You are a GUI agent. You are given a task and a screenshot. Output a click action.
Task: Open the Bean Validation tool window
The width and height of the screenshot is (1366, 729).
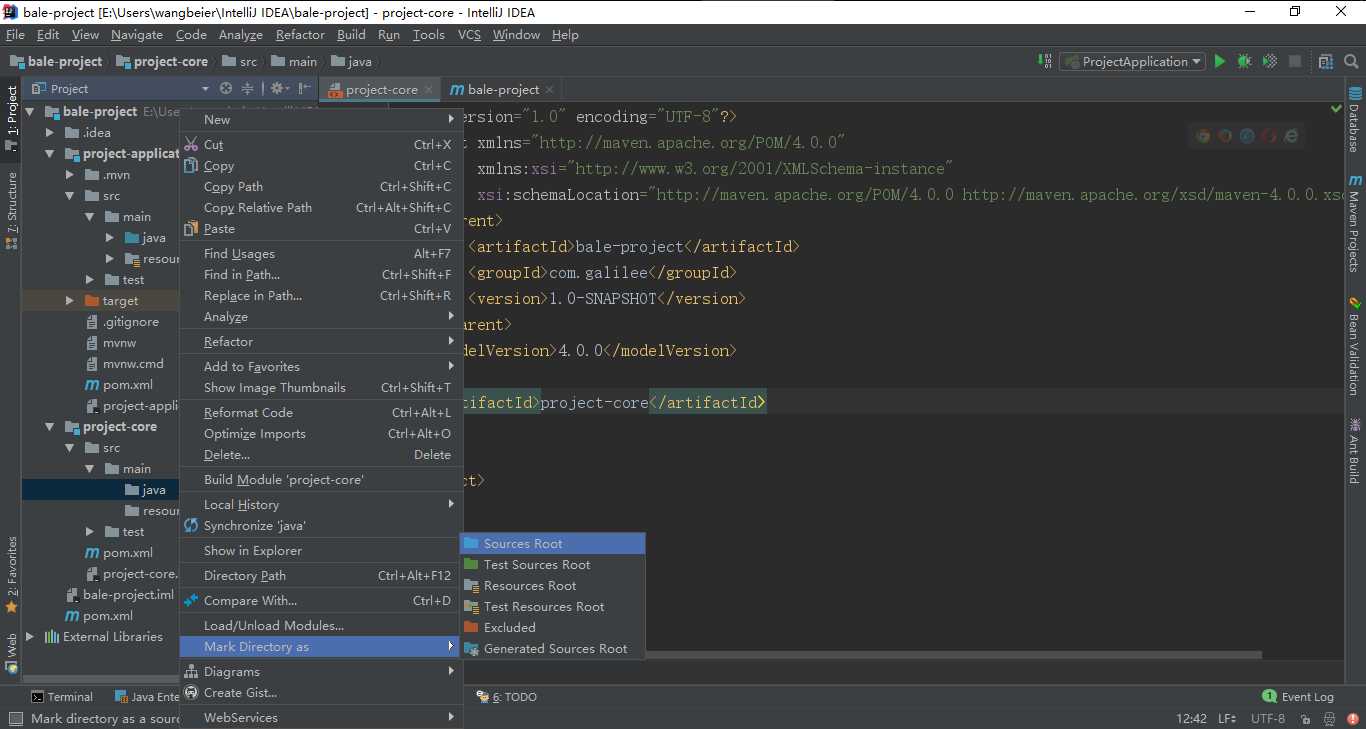pyautogui.click(x=1355, y=346)
